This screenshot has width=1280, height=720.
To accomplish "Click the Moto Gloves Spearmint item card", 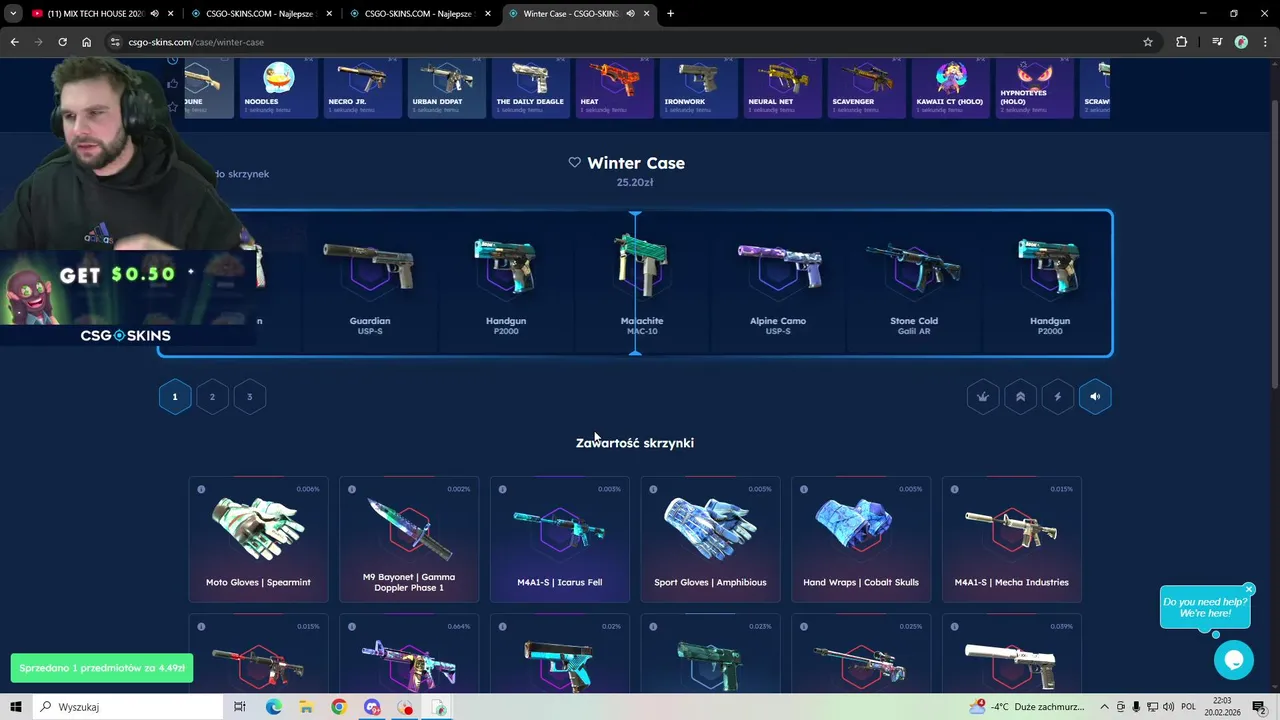I will 258,540.
